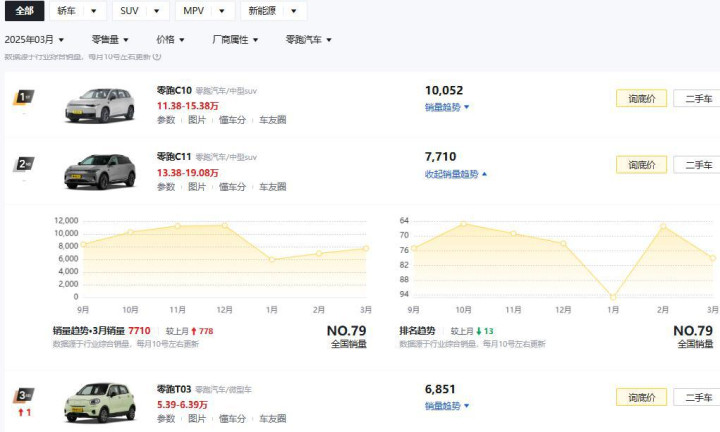
Task: Click the rank 1 badge icon
Action: (23, 97)
